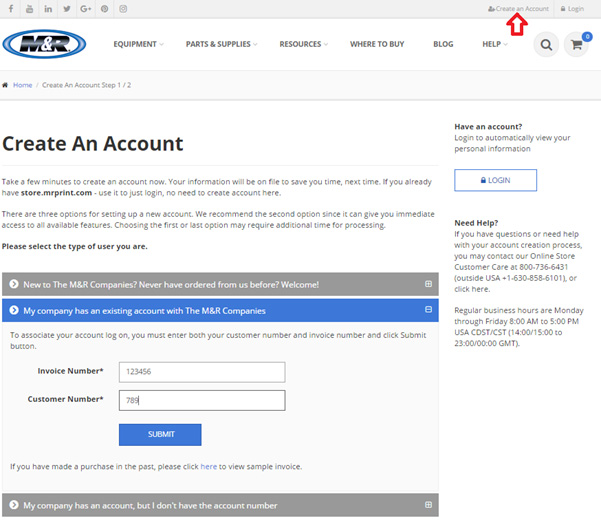The image size is (601, 527).
Task: Open the Pinterest social icon
Action: coord(104,8)
